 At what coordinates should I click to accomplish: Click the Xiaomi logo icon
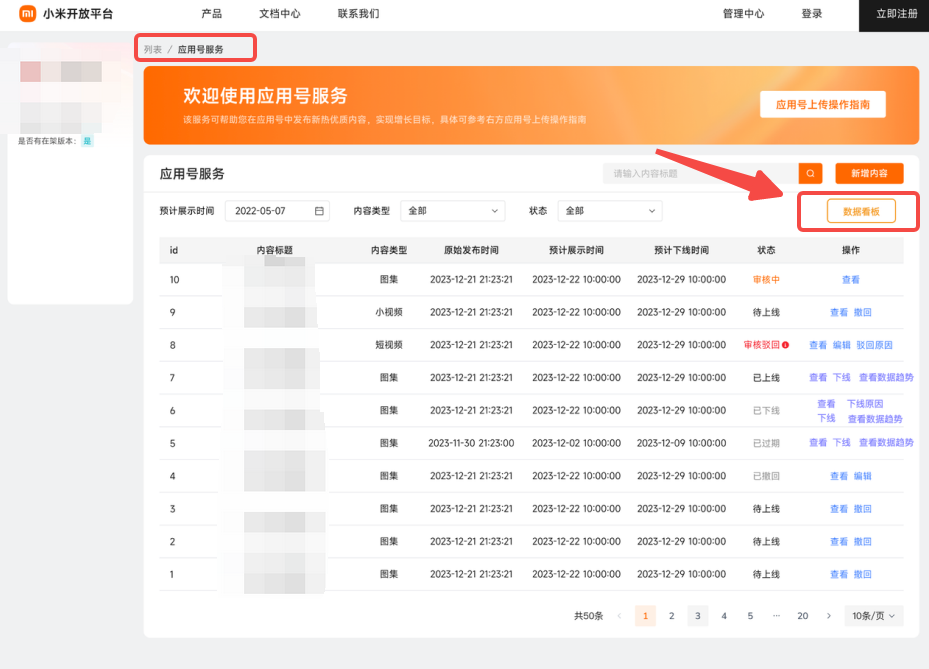point(27,14)
